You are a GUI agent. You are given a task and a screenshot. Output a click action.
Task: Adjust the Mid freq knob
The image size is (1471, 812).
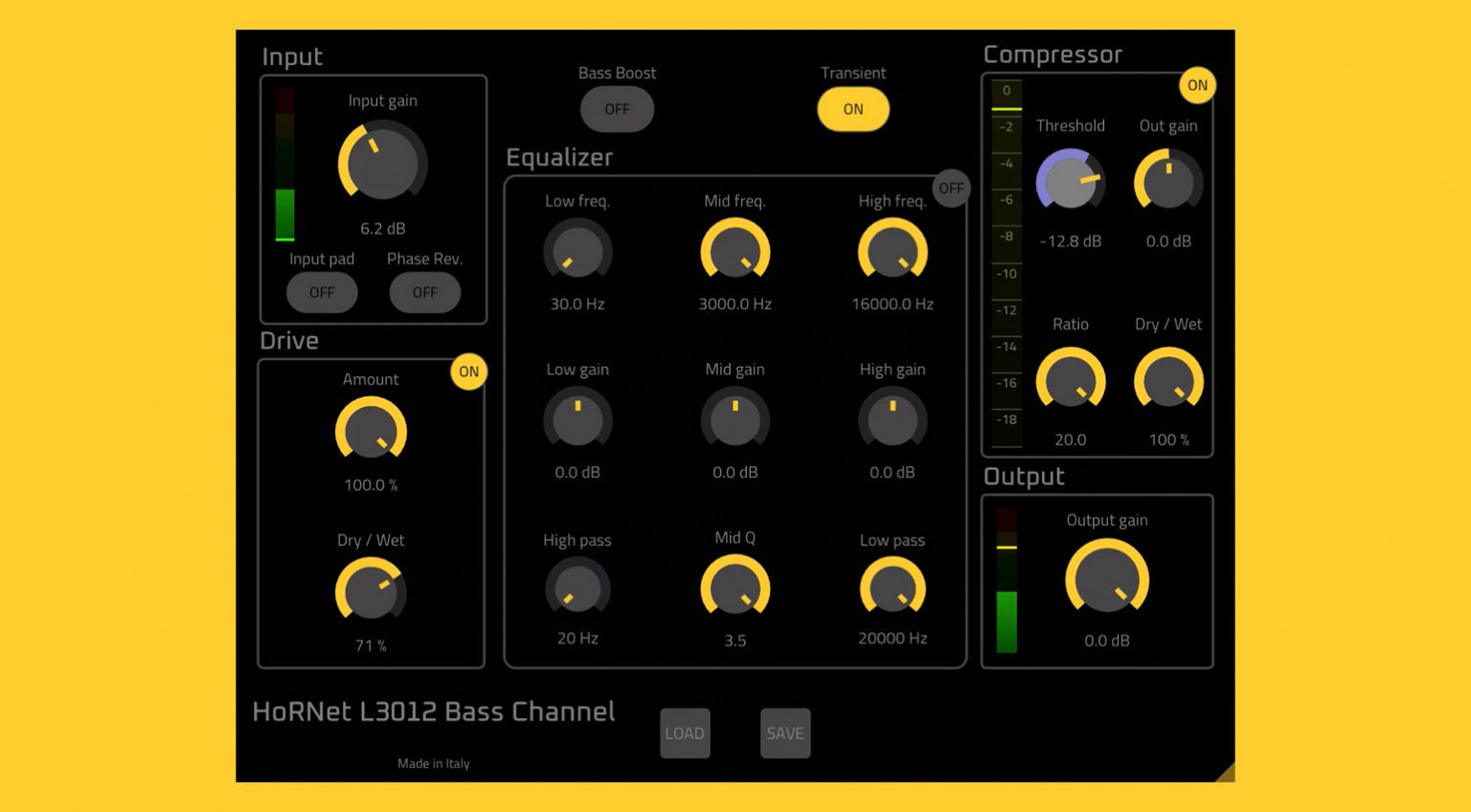click(x=735, y=250)
